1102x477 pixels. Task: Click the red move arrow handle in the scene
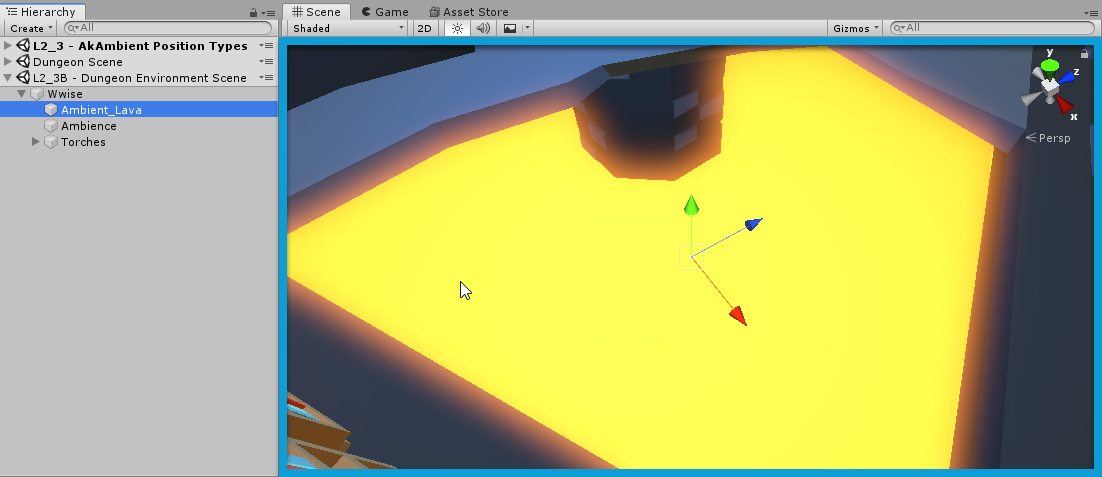738,316
